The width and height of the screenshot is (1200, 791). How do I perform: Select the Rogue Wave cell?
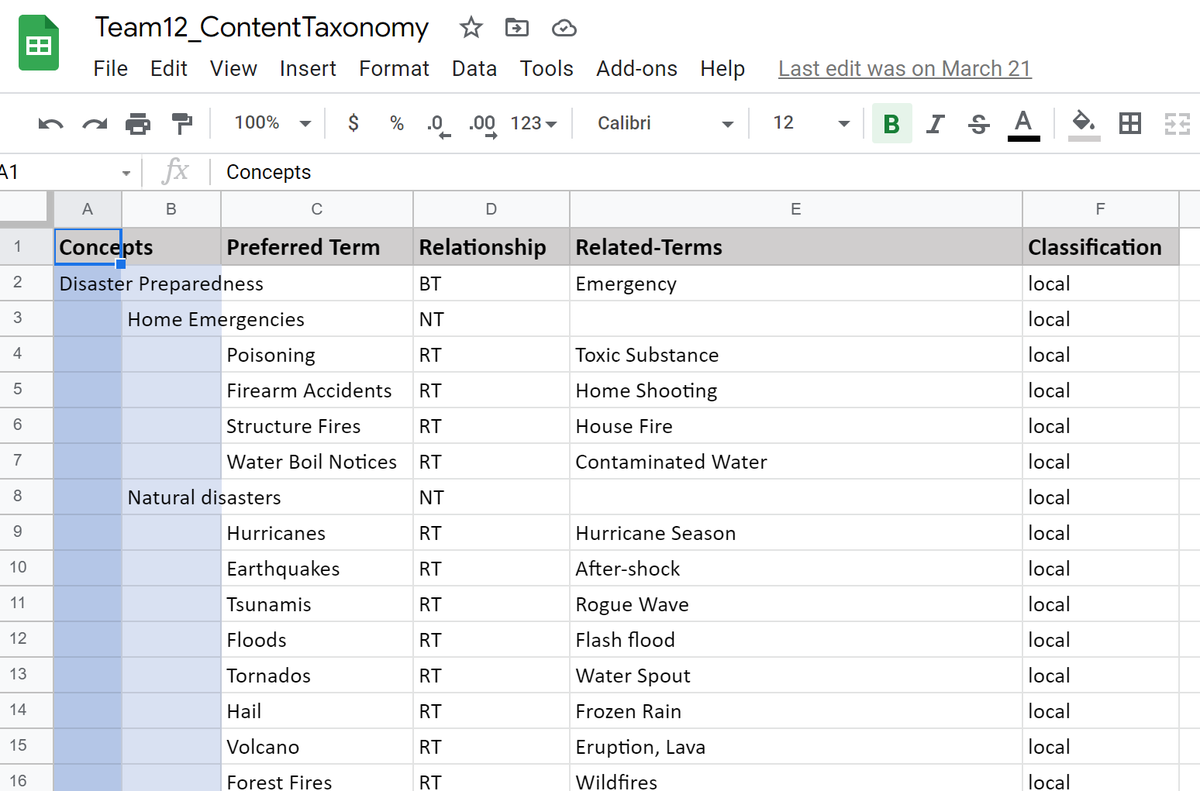[x=796, y=604]
